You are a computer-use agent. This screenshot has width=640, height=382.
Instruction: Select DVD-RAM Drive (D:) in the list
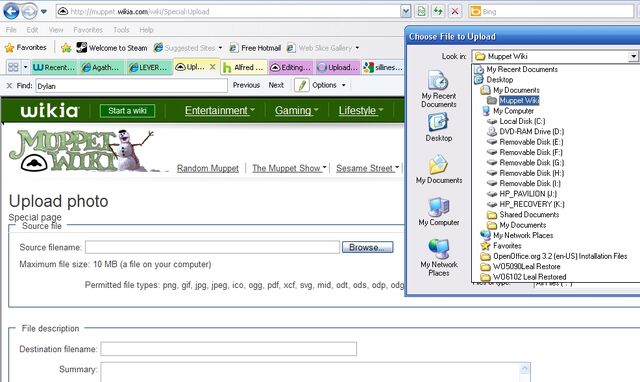(x=526, y=131)
